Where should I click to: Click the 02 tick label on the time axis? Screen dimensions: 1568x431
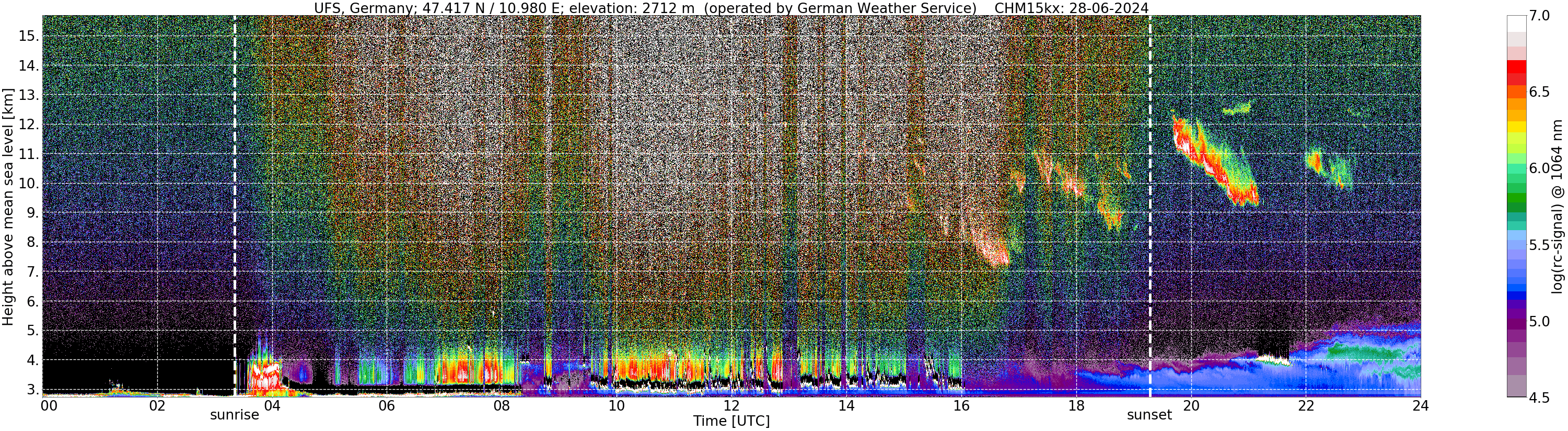click(157, 405)
